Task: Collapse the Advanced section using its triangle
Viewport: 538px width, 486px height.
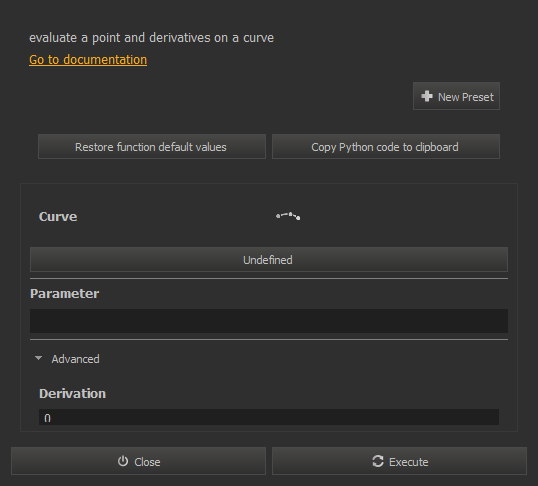Action: point(38,358)
